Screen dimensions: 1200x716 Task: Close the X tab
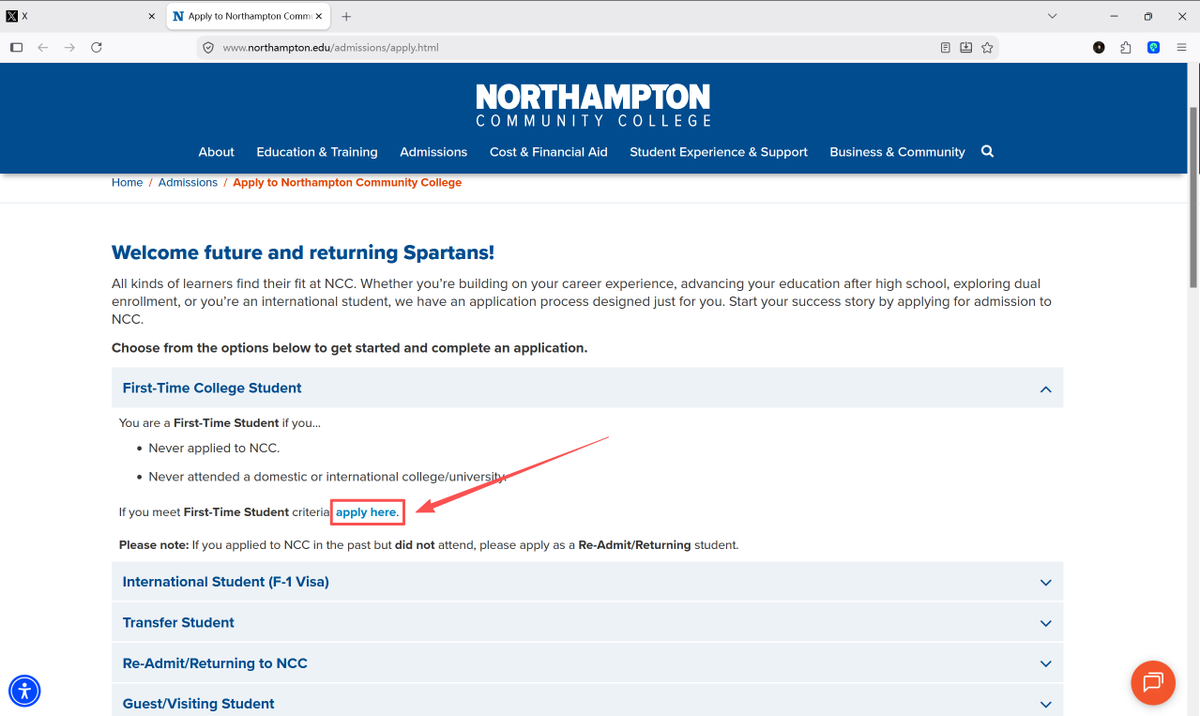(151, 17)
